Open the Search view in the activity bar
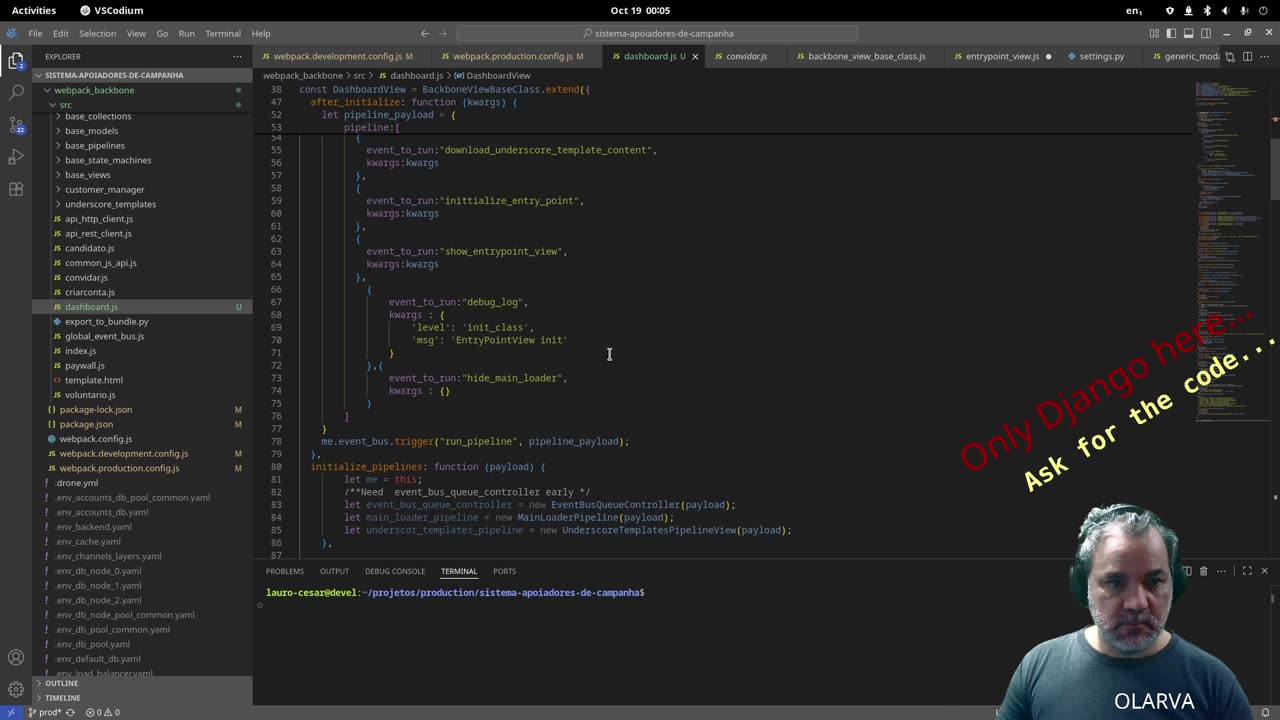The image size is (1280, 720). tap(16, 92)
